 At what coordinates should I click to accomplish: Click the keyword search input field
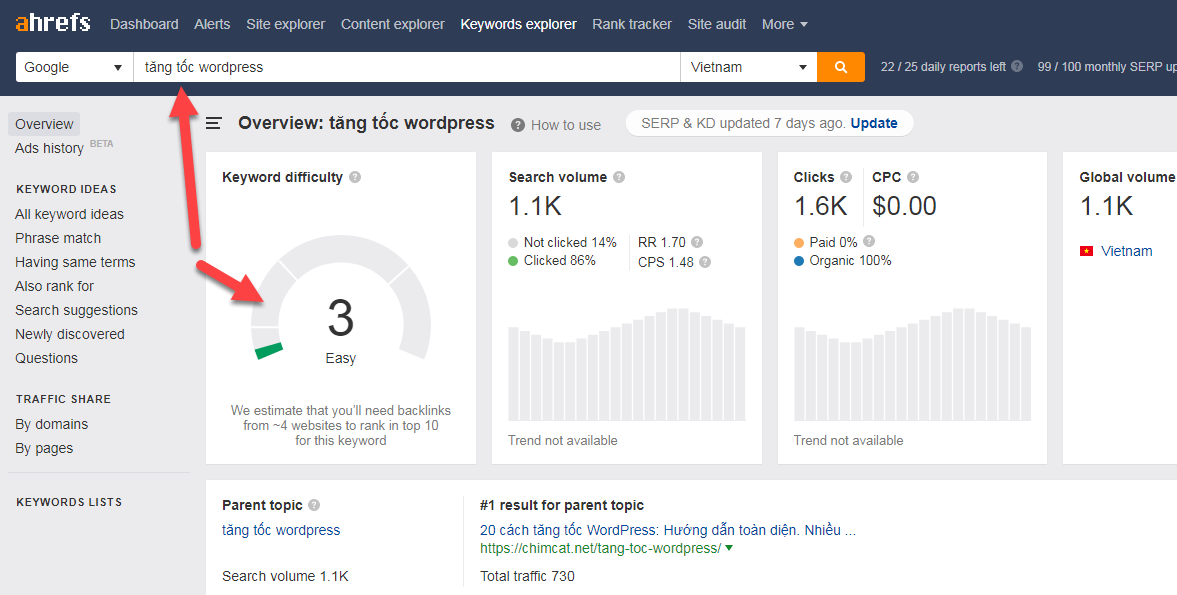(406, 67)
